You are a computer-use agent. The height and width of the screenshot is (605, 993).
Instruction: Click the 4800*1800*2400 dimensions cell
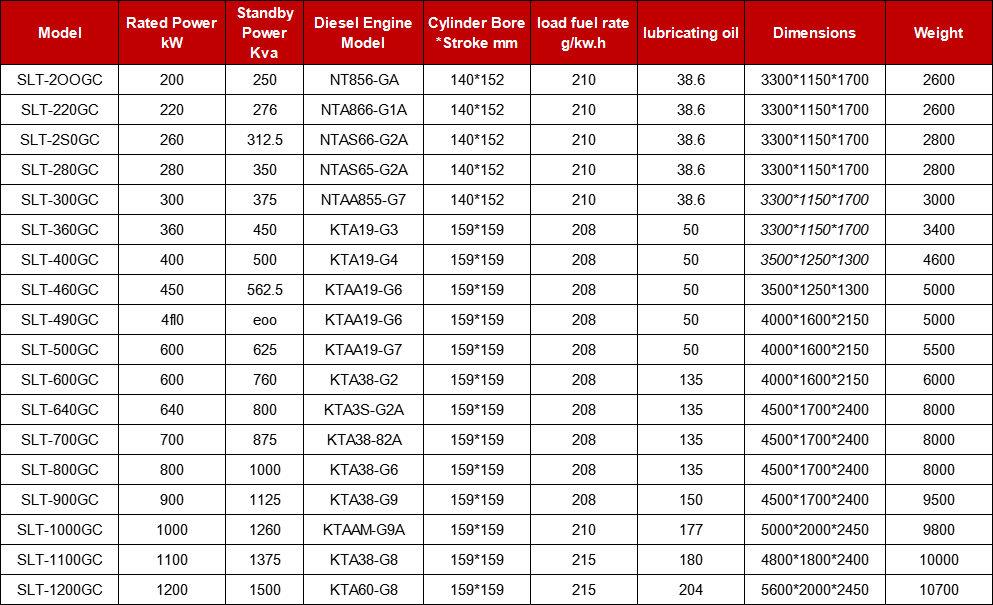[814, 560]
